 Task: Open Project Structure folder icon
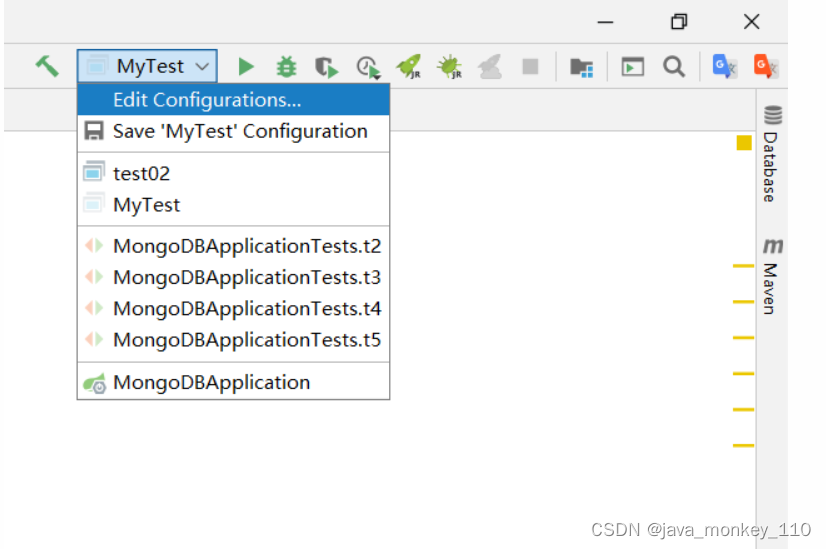tap(582, 67)
